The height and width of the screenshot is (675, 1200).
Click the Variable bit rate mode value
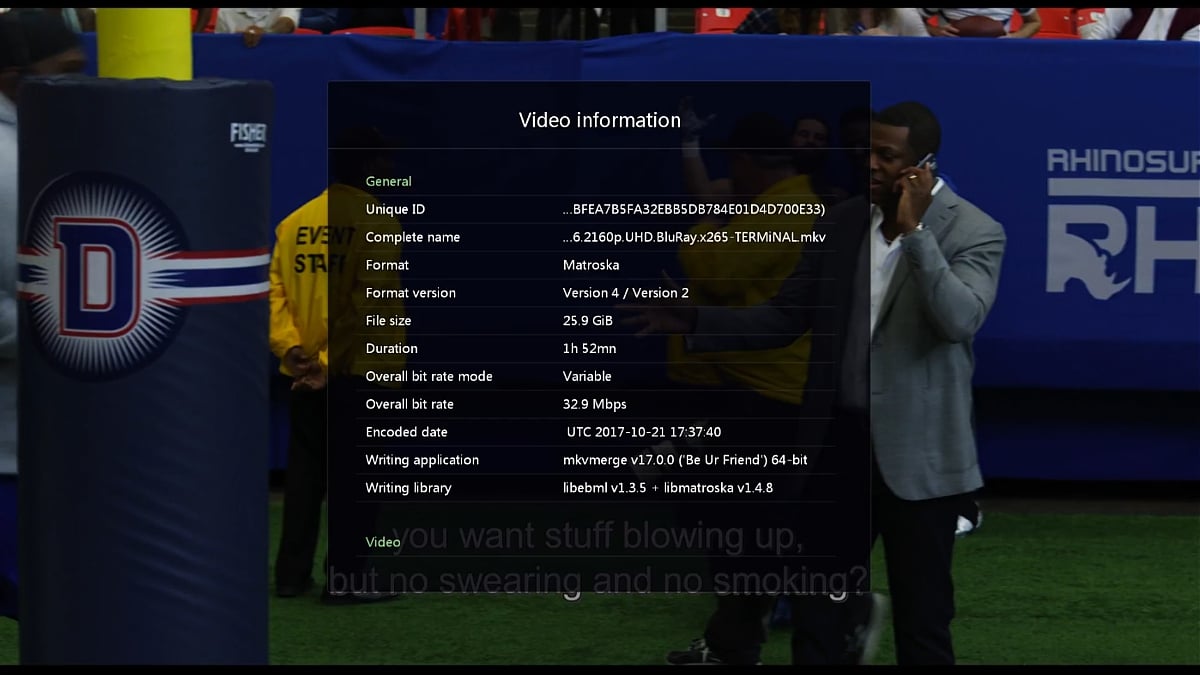pyautogui.click(x=588, y=376)
